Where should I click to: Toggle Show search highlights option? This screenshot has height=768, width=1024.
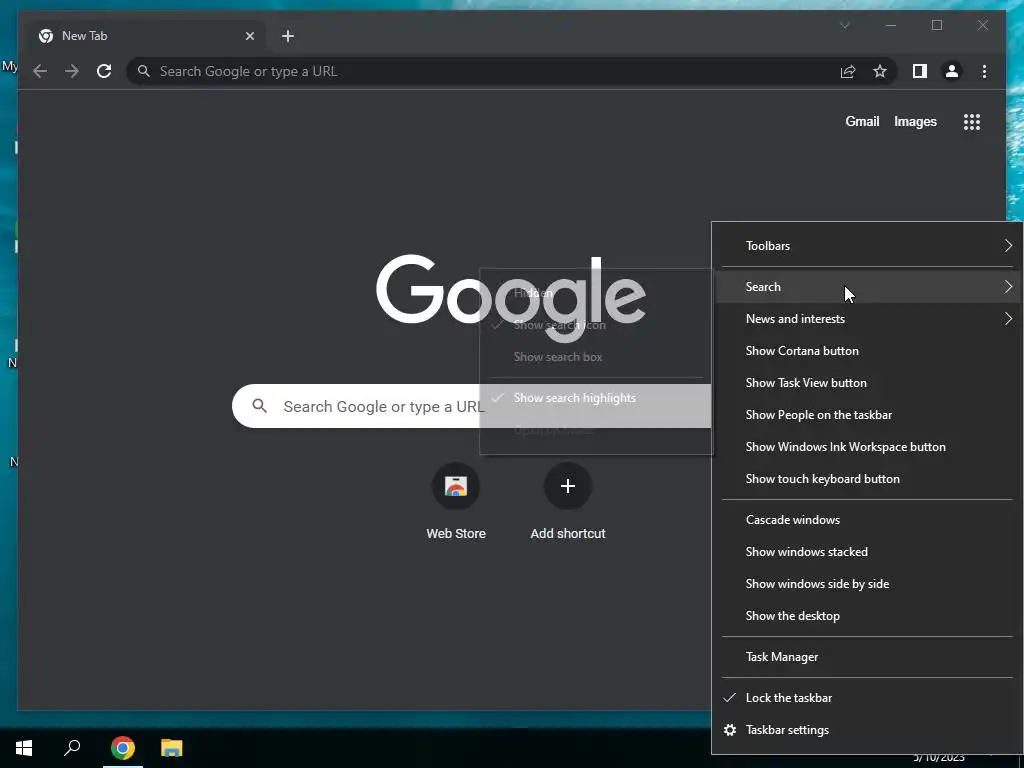[x=596, y=398]
